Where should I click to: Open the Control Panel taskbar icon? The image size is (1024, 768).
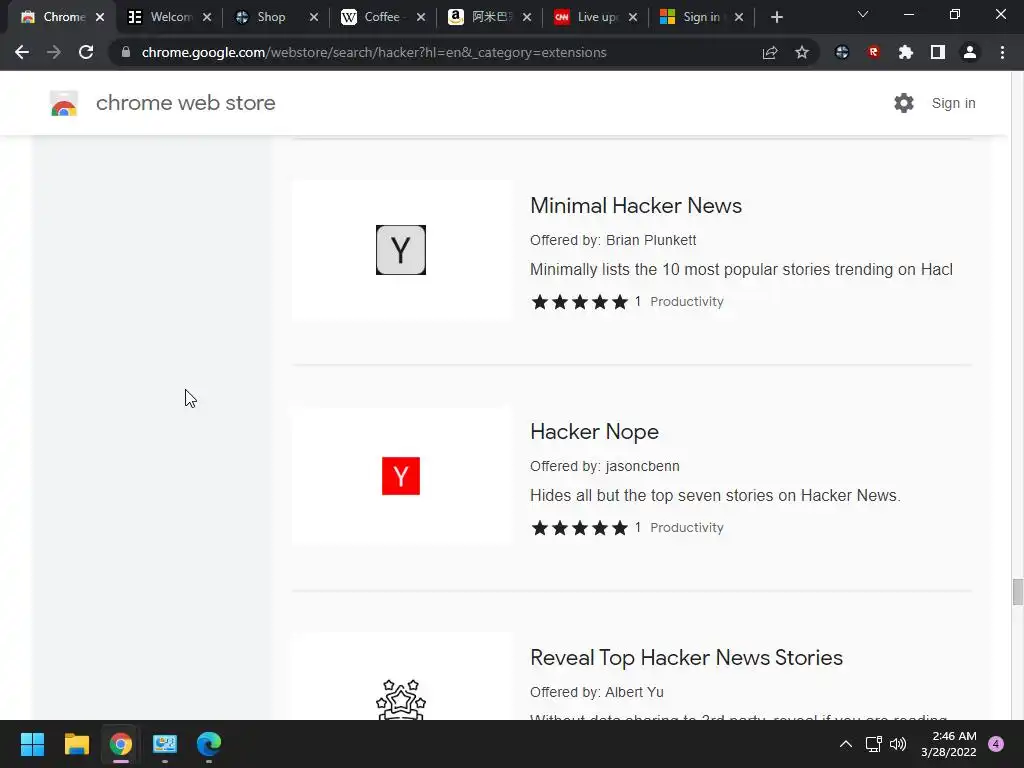pos(165,744)
